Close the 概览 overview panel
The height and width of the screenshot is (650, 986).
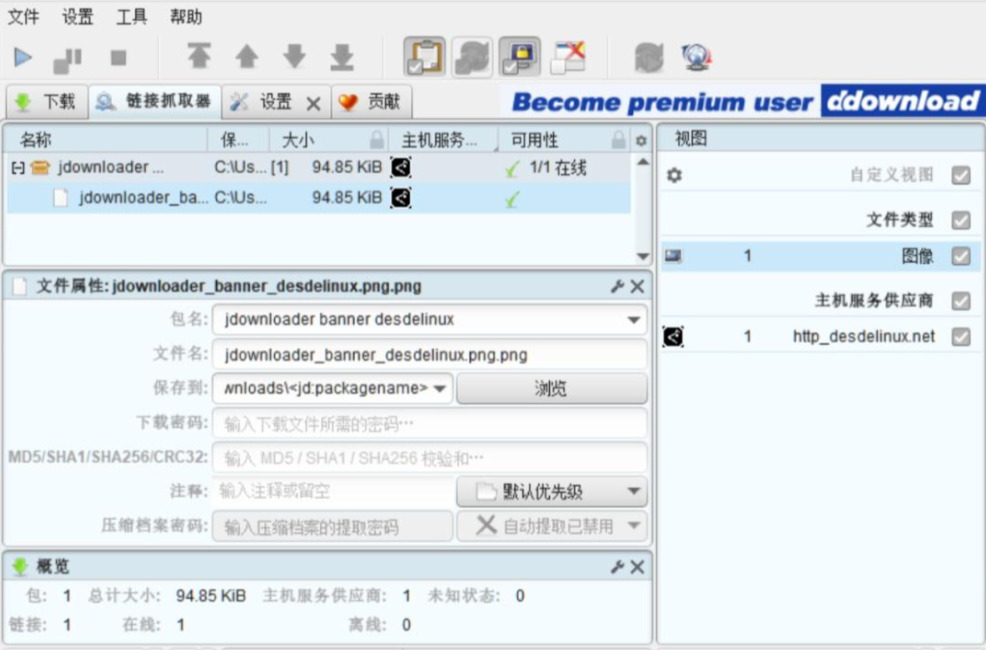[637, 567]
